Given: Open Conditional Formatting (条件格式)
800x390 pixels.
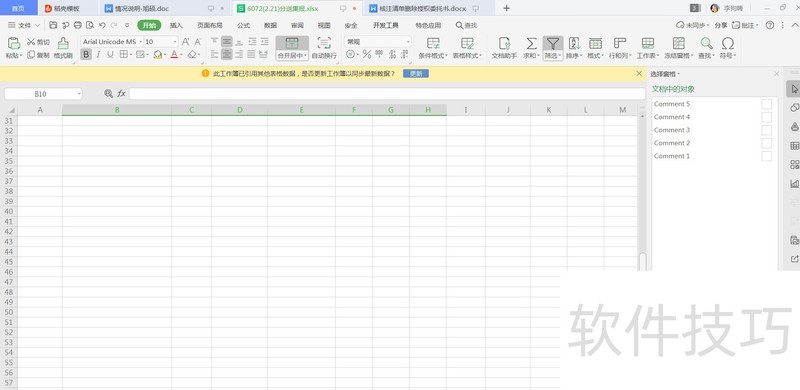Looking at the screenshot, I should click(433, 48).
